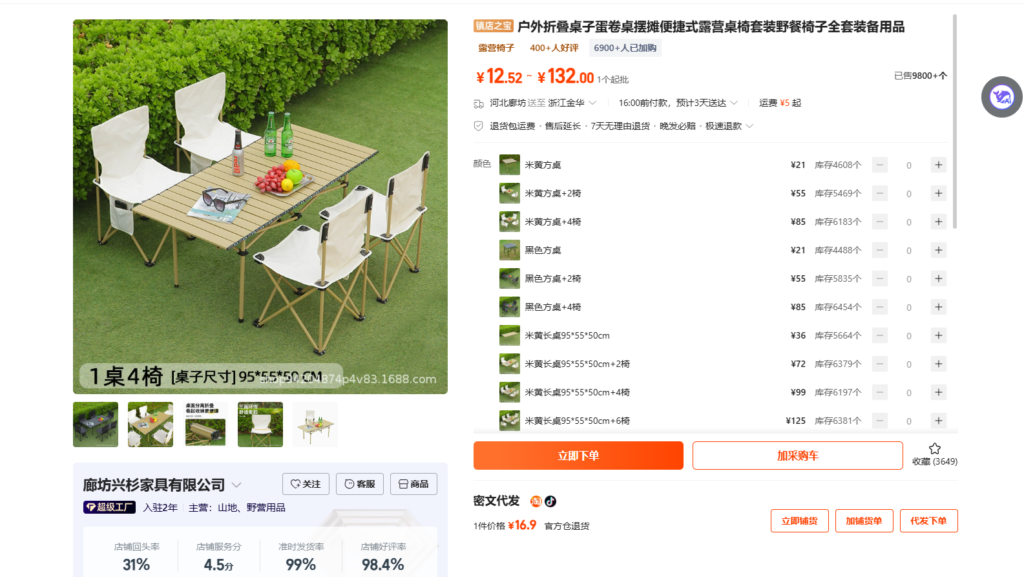The height and width of the screenshot is (577, 1024).
Task: Increase quantity of 黑色方桌+4椅
Action: [938, 307]
